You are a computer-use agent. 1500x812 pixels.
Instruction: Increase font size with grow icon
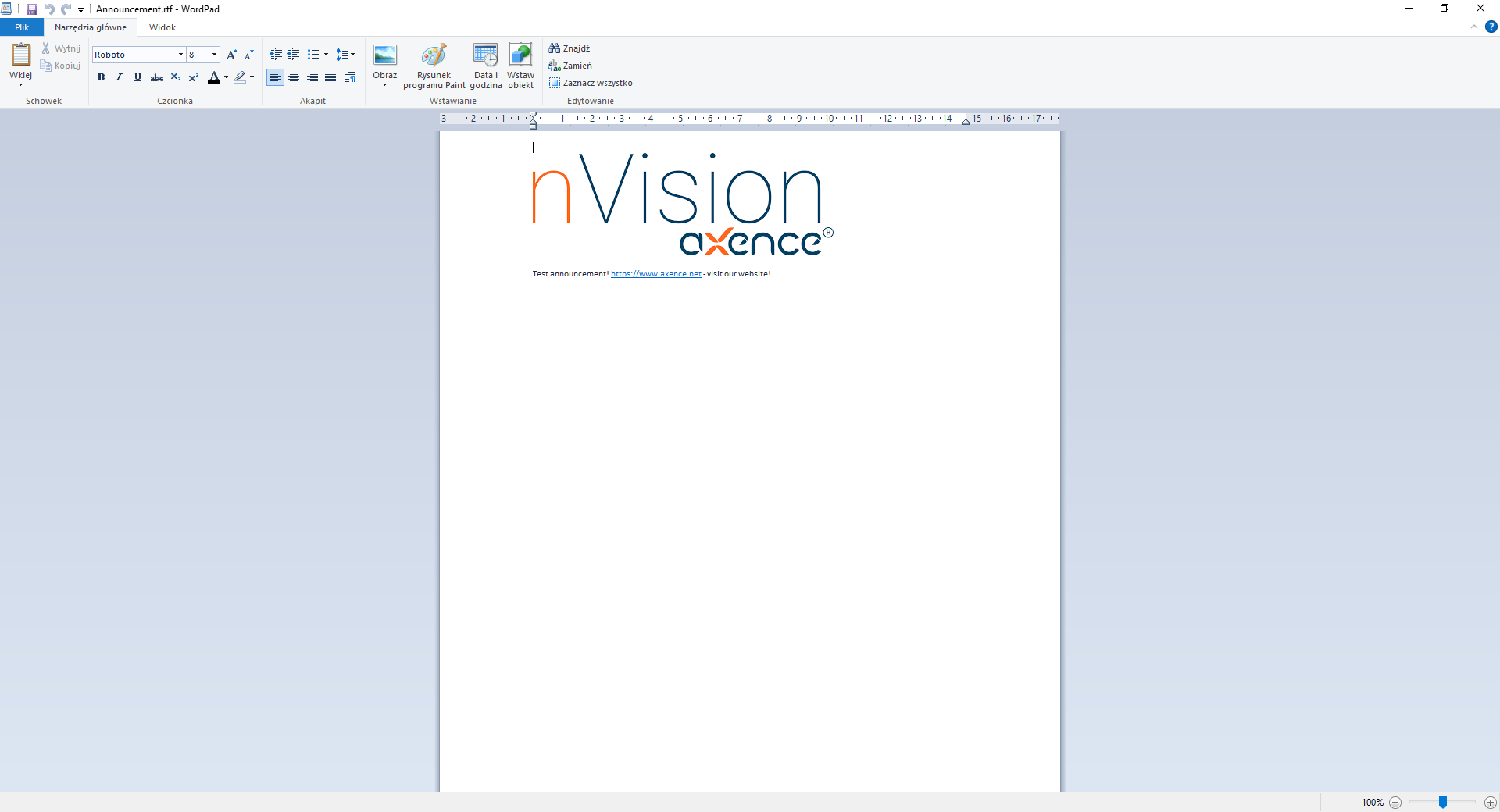point(231,55)
